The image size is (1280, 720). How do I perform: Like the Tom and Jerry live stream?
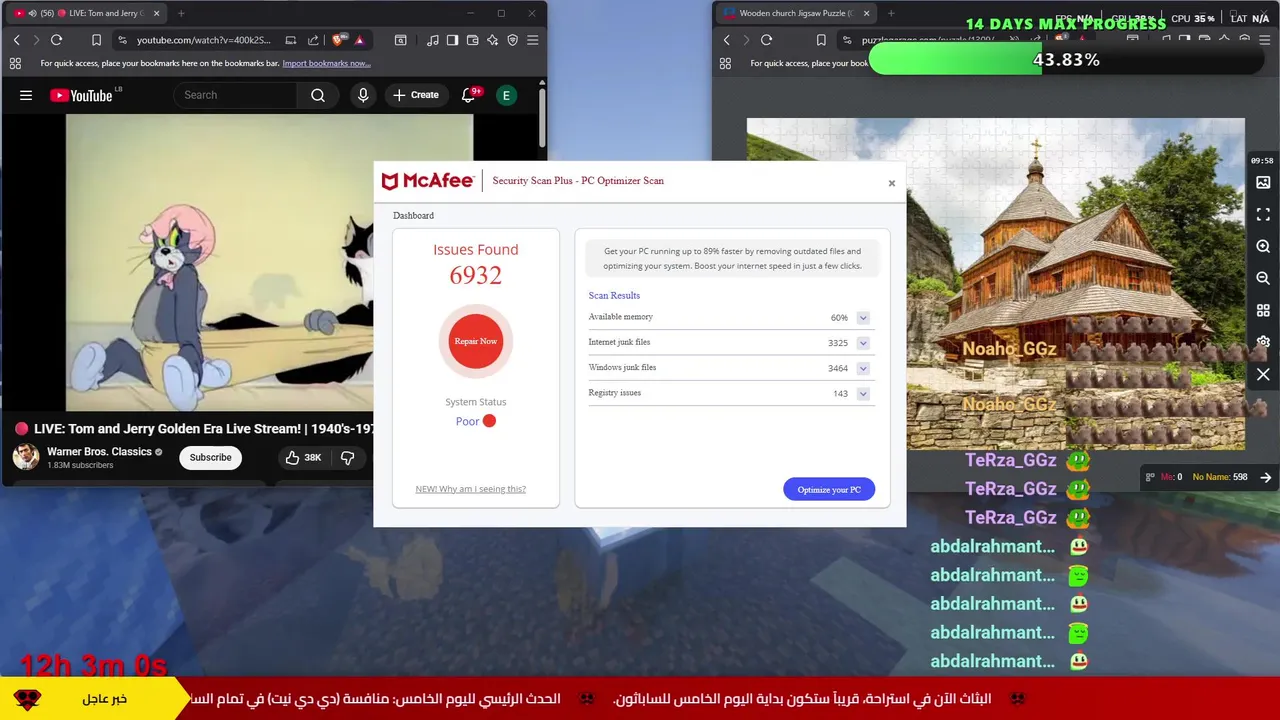tap(303, 457)
